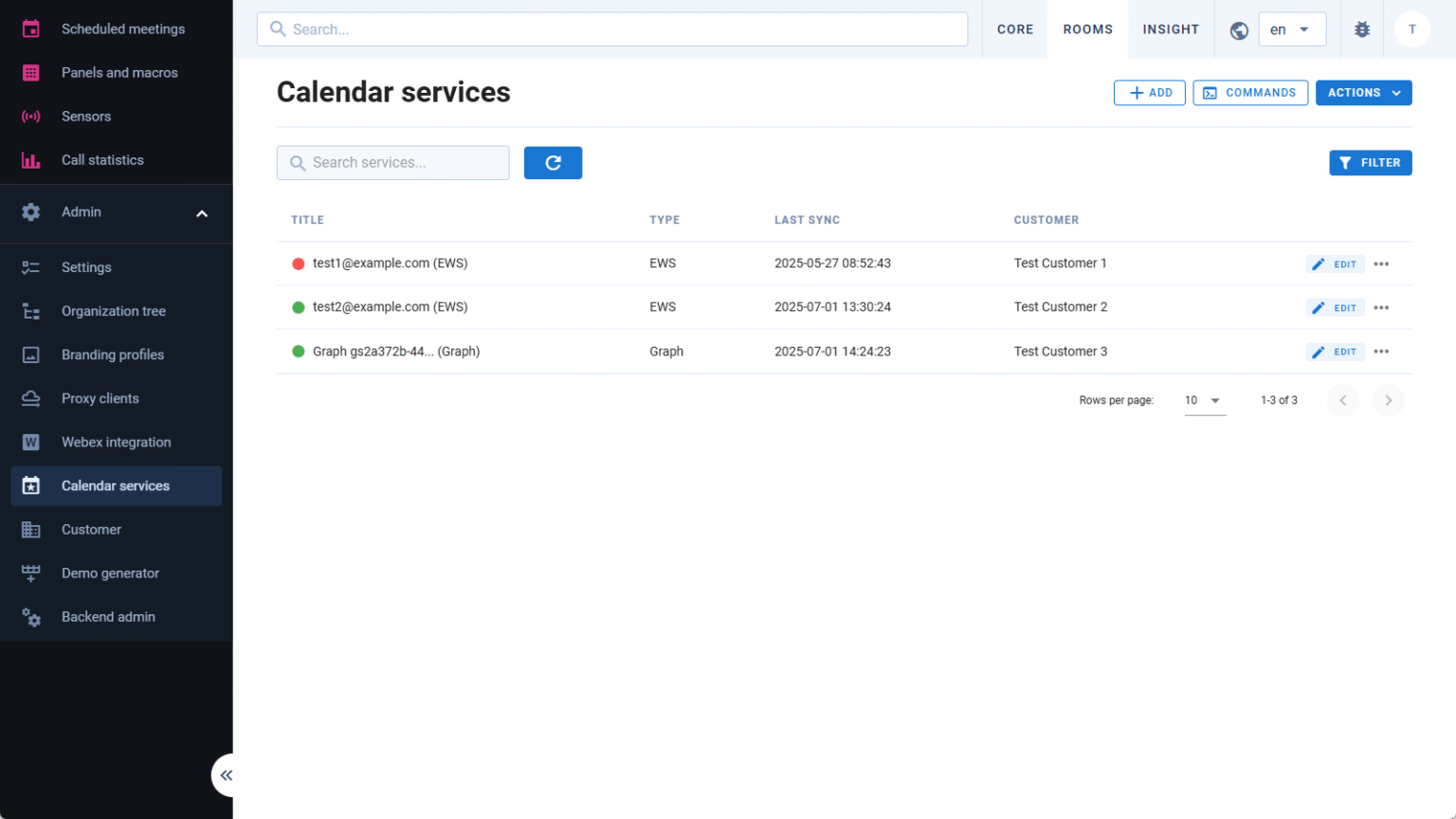Open Panels and macros menu item

point(116,72)
